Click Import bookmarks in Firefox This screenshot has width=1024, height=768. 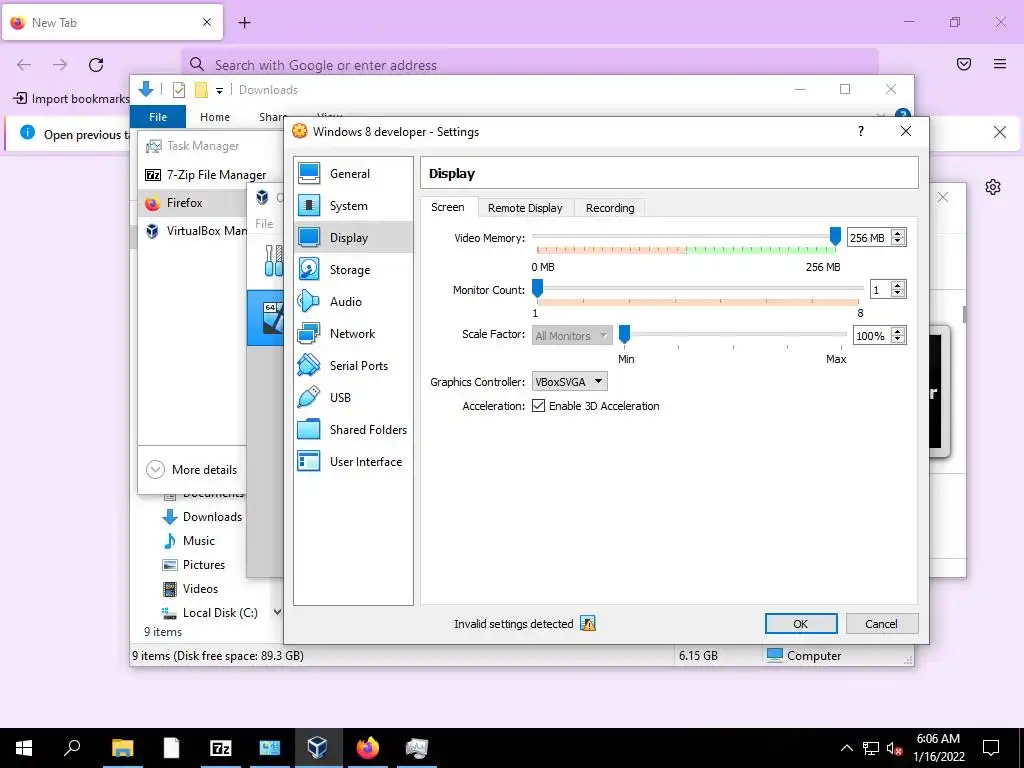72,99
